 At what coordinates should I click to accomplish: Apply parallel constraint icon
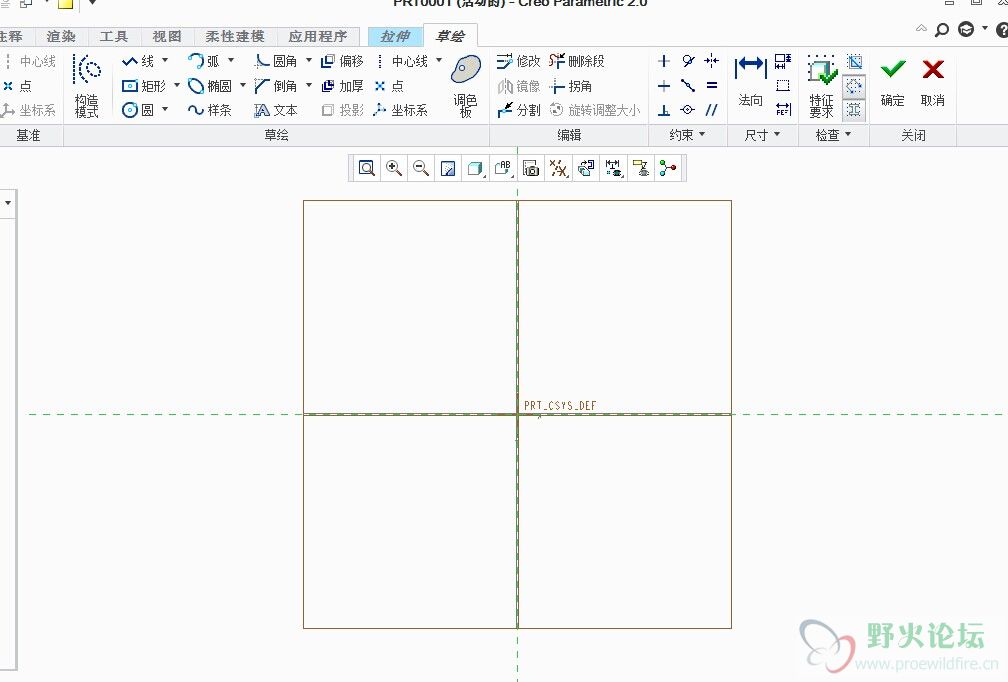pos(712,110)
